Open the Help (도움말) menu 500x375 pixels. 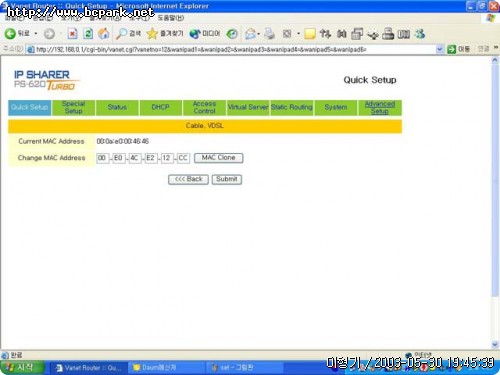coord(171,18)
